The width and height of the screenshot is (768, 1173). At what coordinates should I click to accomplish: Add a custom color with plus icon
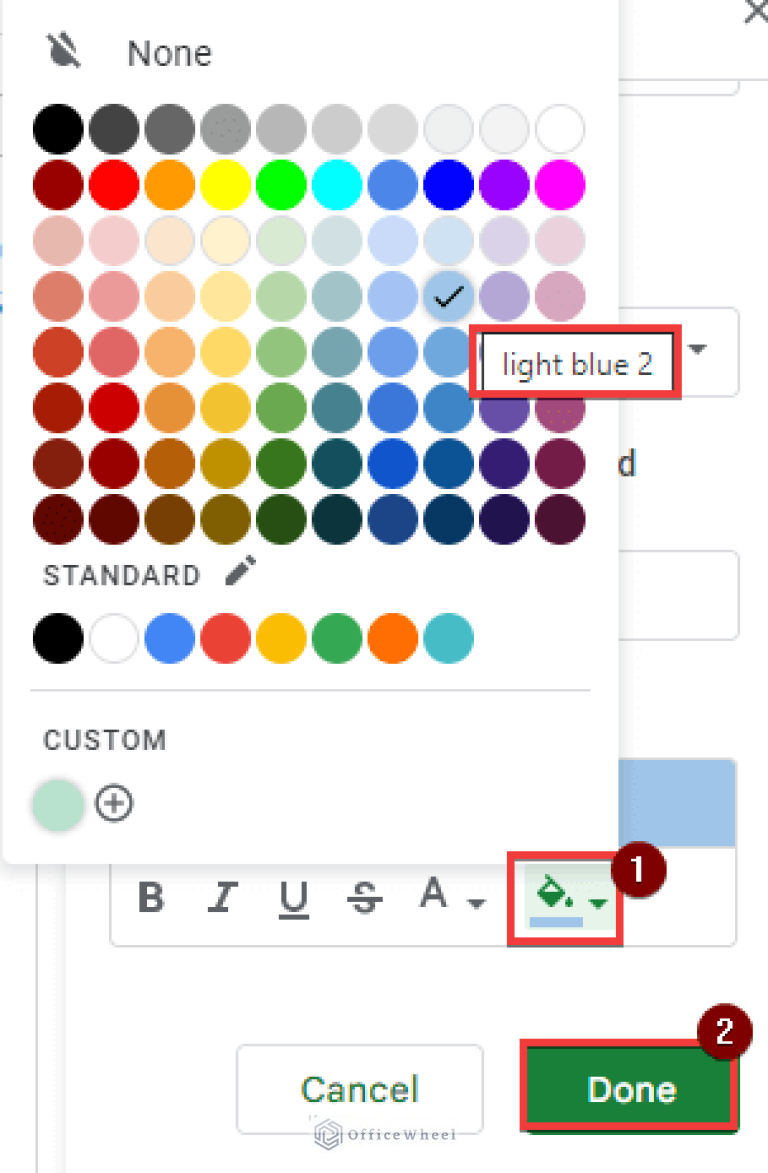pos(114,803)
